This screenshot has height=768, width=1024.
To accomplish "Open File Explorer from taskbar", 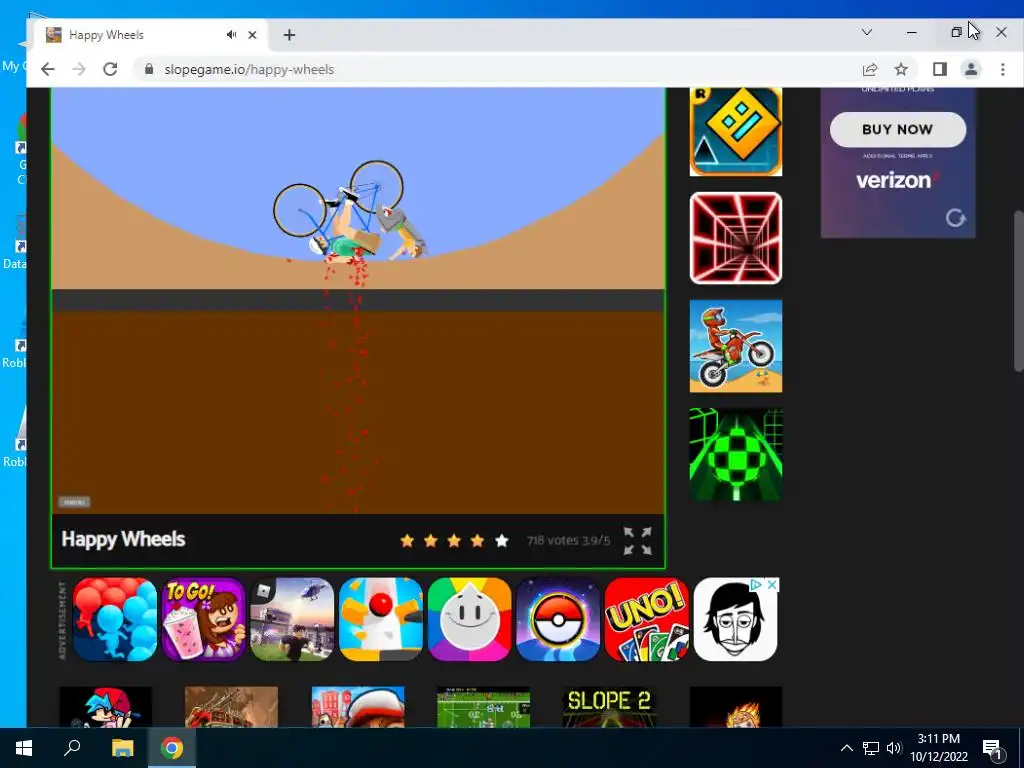I will (122, 748).
